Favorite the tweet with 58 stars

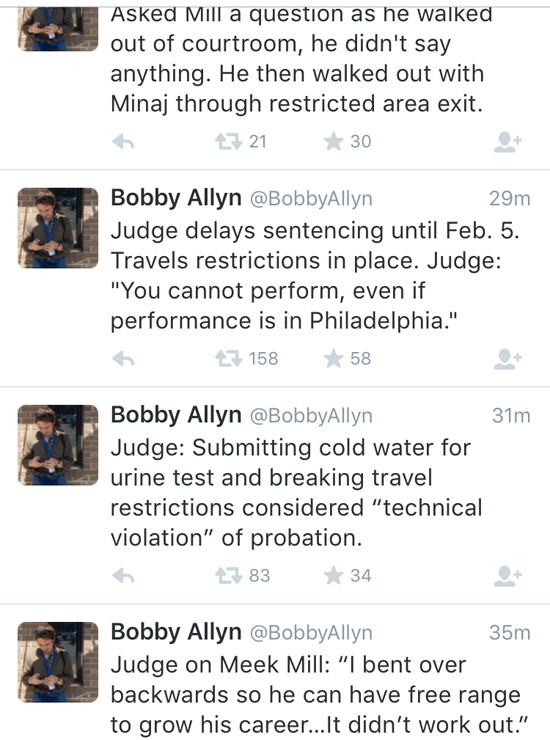point(333,359)
